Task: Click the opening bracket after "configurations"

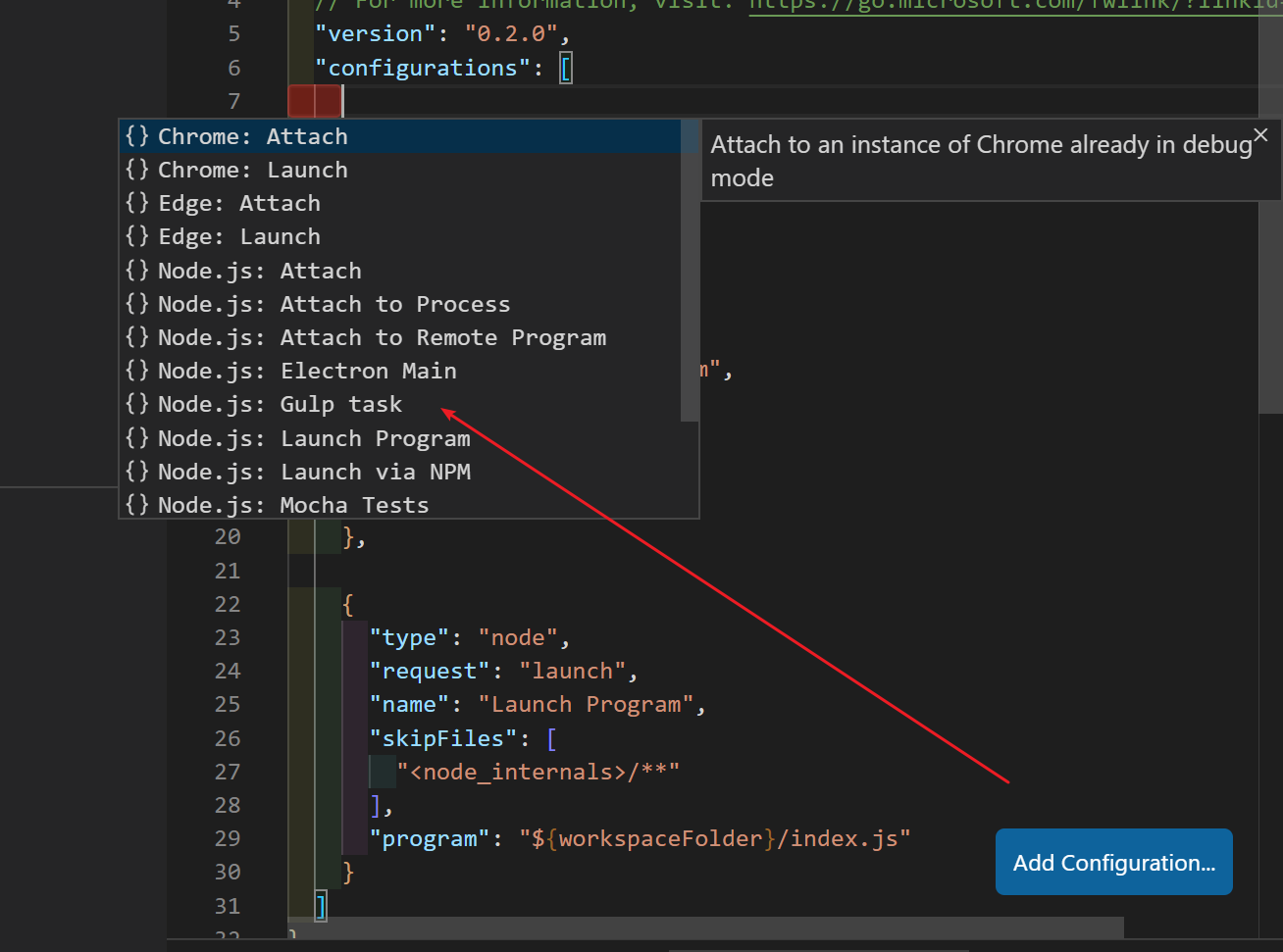Action: pos(566,69)
